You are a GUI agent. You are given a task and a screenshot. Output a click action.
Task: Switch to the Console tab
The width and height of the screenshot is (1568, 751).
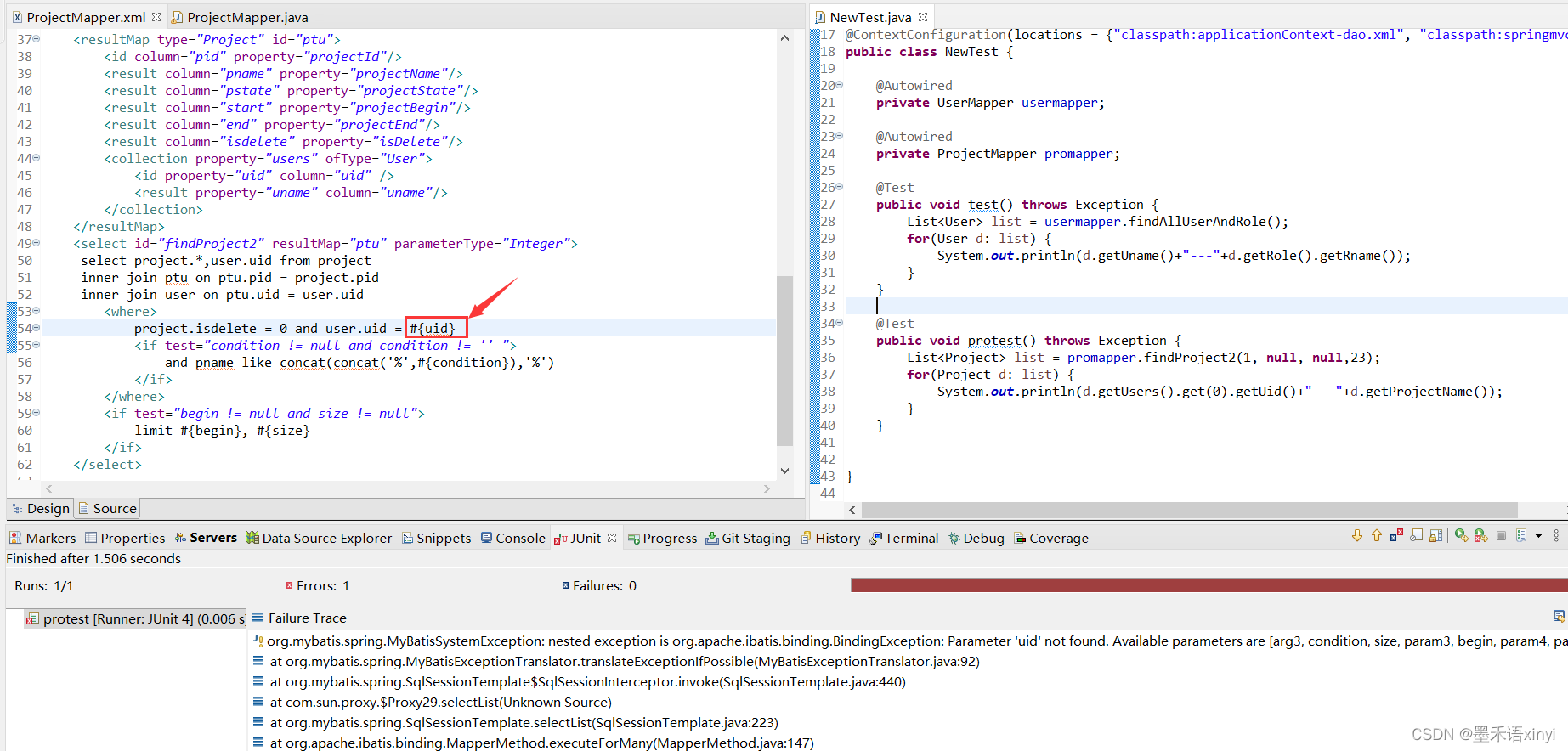pyautogui.click(x=513, y=538)
